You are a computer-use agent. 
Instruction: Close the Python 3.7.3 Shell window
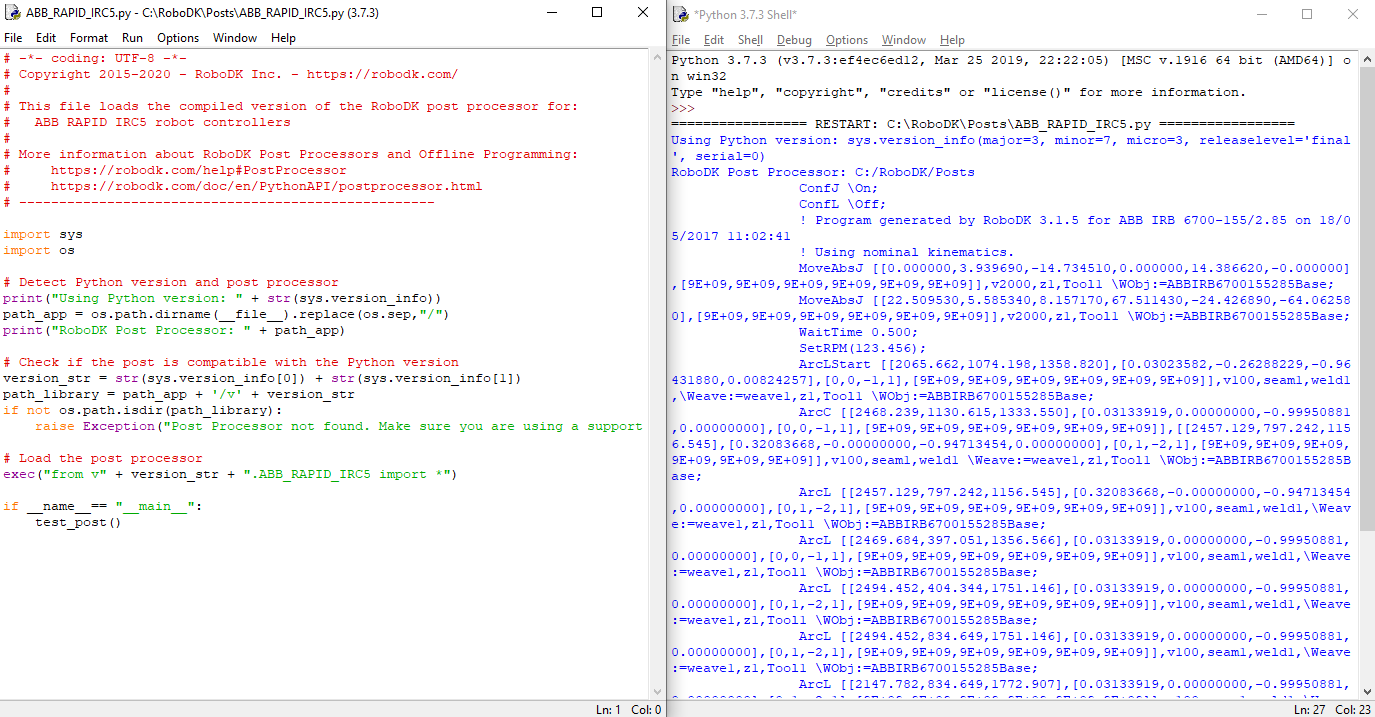click(1351, 14)
